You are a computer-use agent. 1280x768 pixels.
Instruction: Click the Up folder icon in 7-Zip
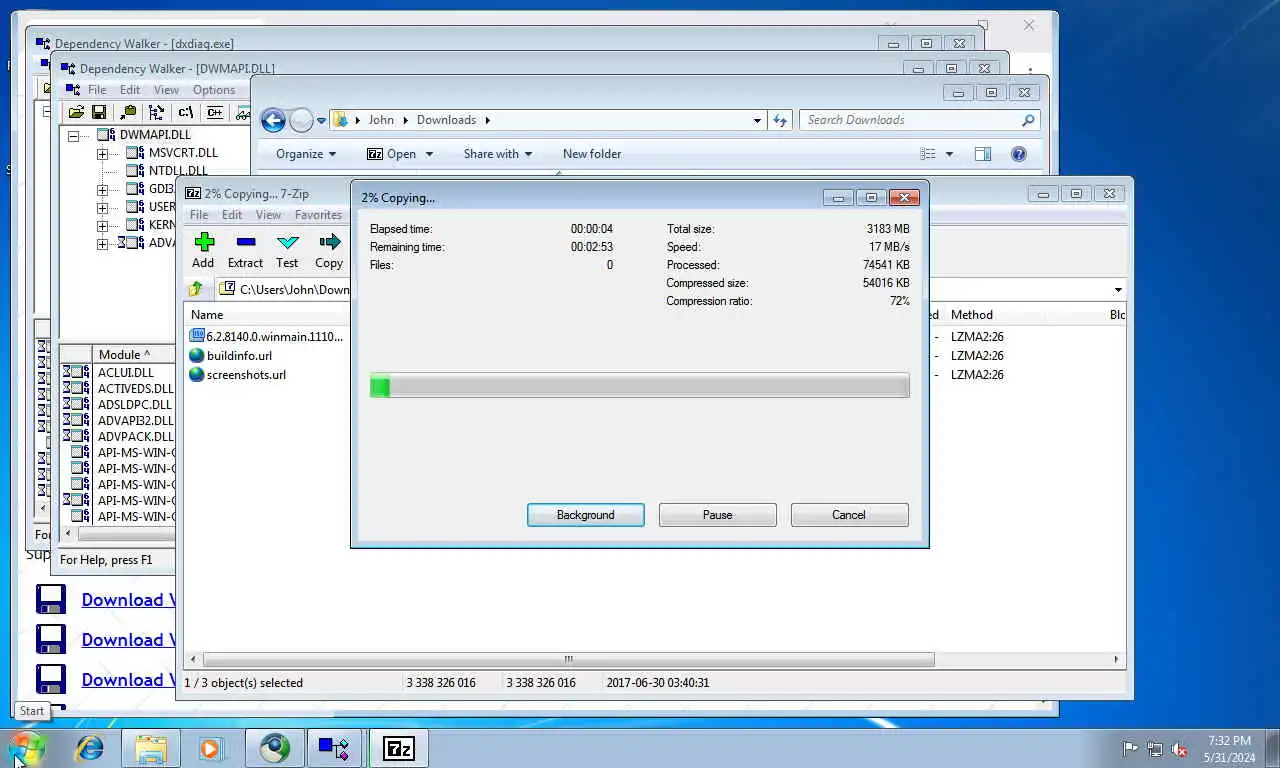(196, 289)
